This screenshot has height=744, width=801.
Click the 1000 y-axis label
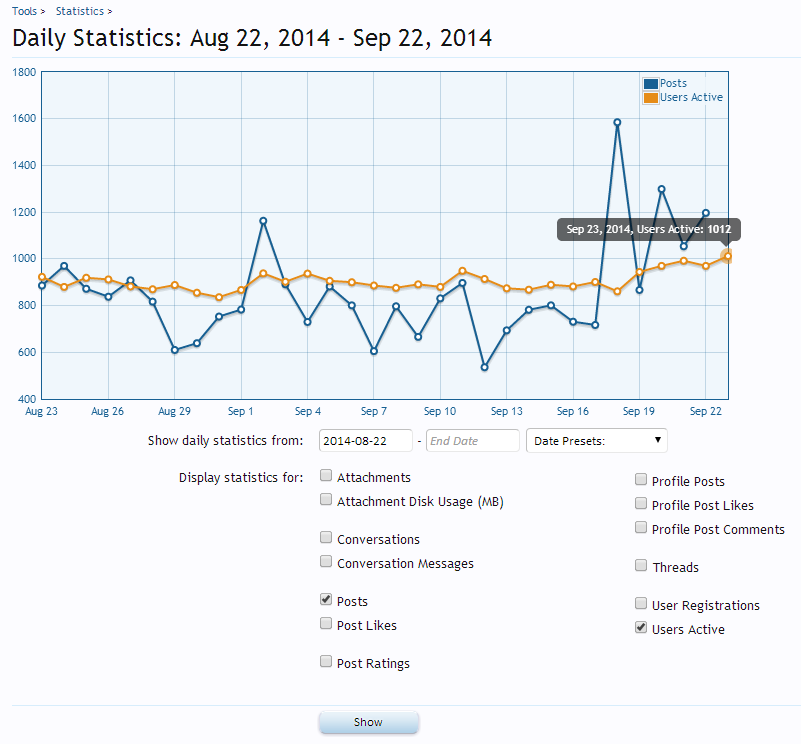(x=24, y=259)
